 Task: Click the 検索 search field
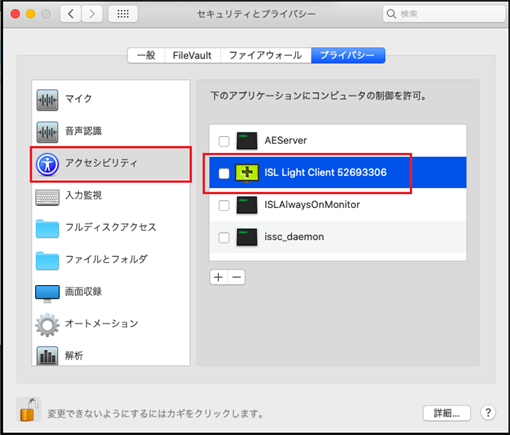coord(444,14)
